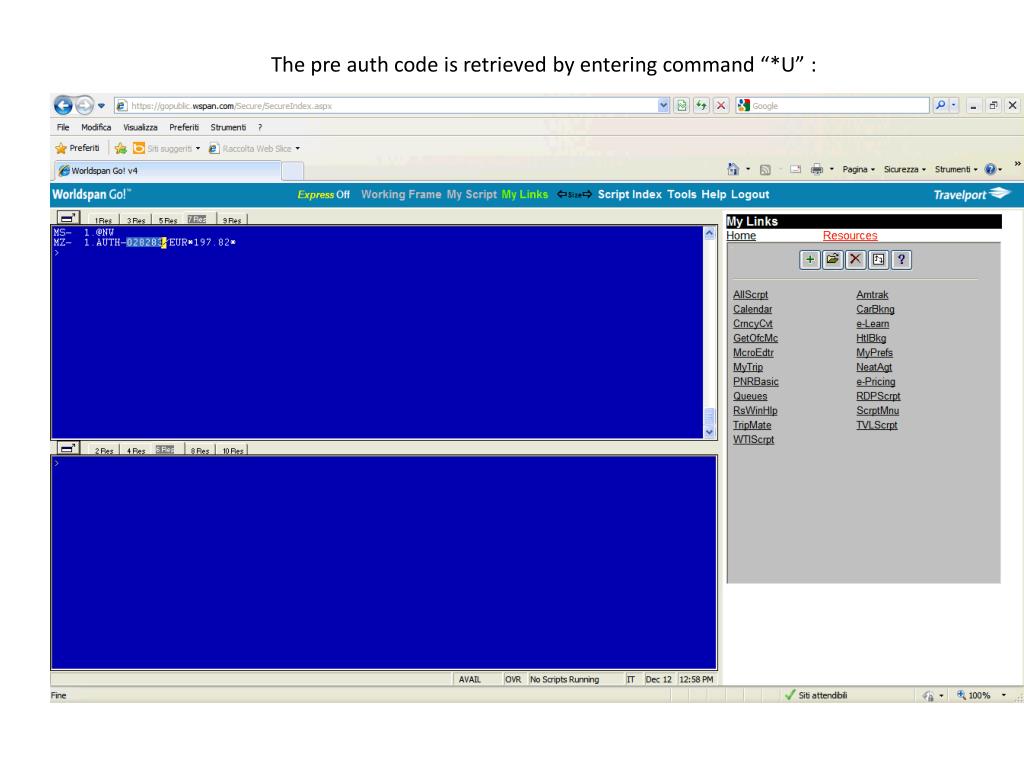Click the question mark help icon in My Links

901,260
